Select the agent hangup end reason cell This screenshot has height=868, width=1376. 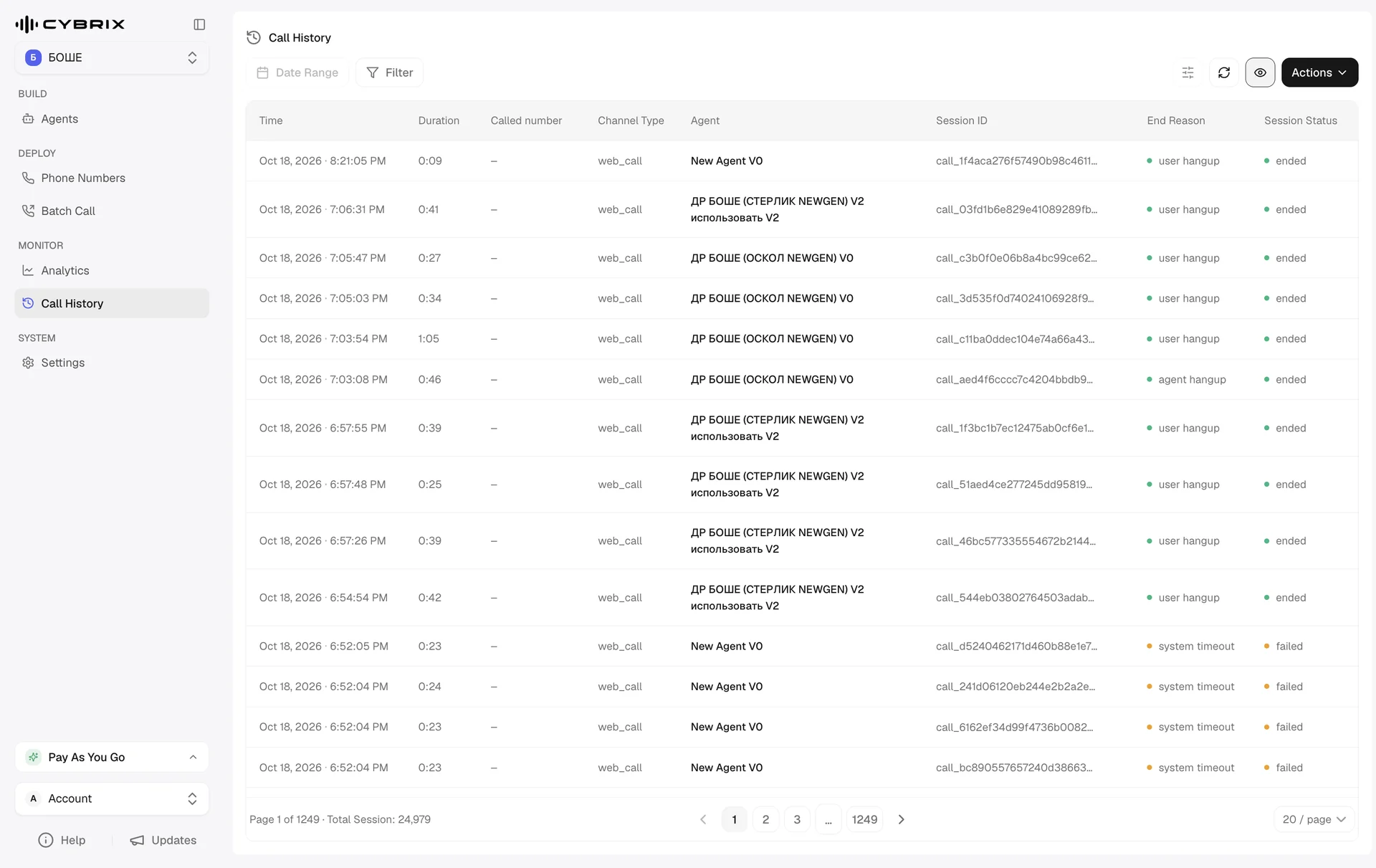[1187, 379]
